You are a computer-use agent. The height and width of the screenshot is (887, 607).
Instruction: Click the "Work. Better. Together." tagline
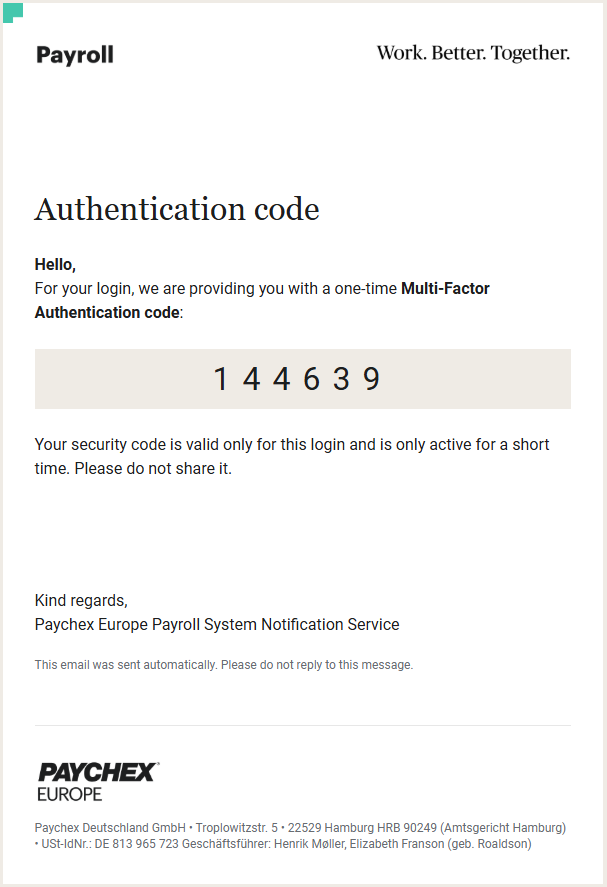[473, 53]
